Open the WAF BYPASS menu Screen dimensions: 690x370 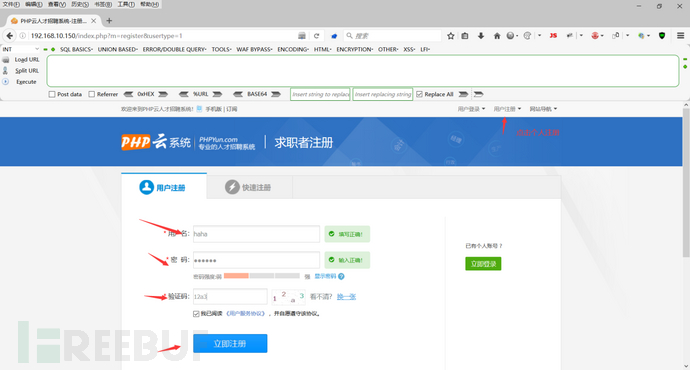tap(254, 49)
